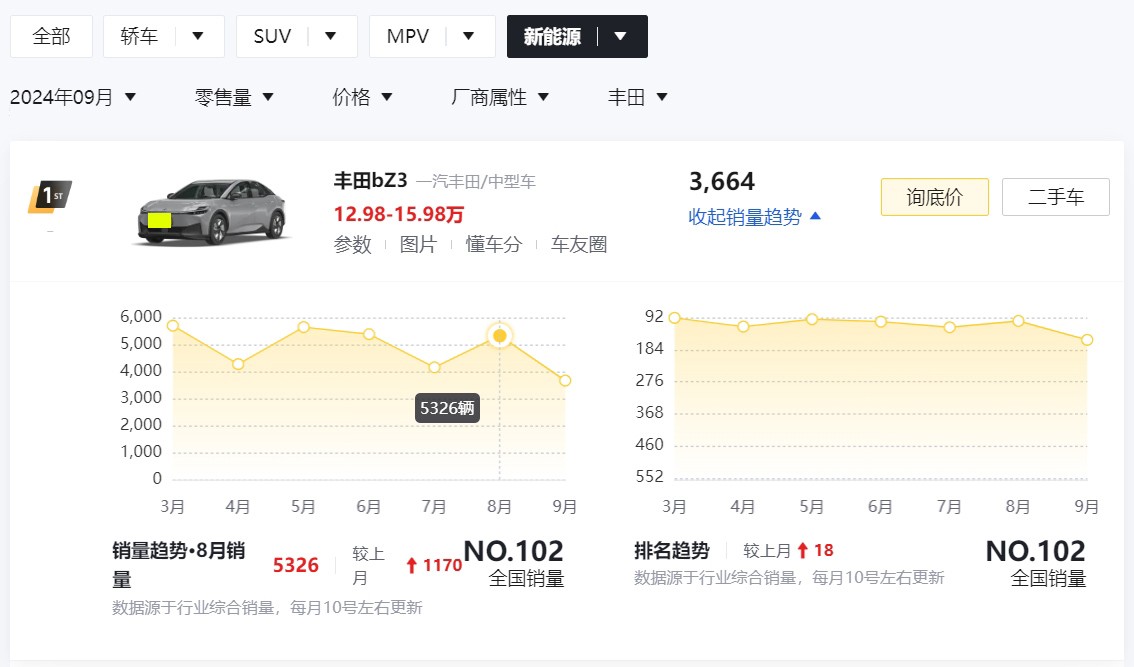This screenshot has height=667, width=1134.
Task: Select the 全部 category tab
Action: tap(51, 36)
